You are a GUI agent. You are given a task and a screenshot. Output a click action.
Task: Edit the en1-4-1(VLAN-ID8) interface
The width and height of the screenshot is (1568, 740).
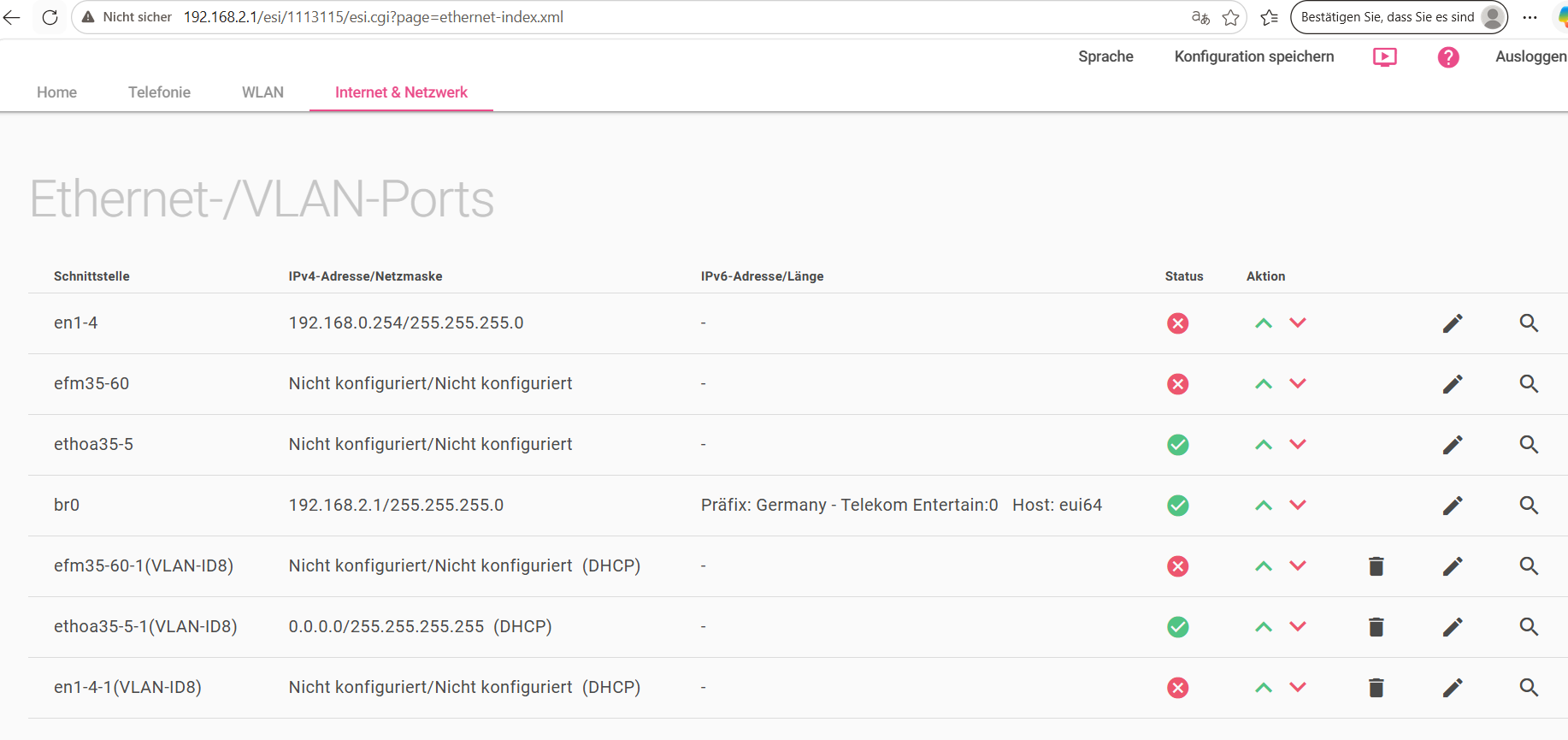pyautogui.click(x=1453, y=688)
